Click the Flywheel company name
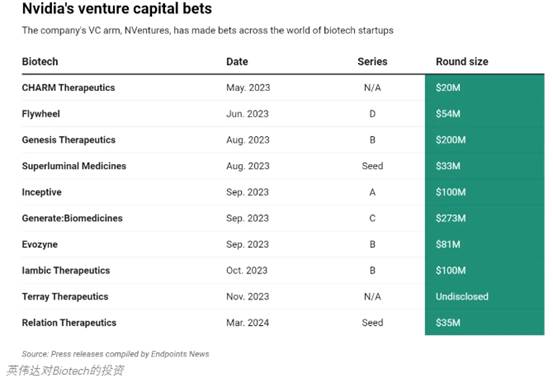Viewport: 553px width, 383px height. [x=41, y=114]
